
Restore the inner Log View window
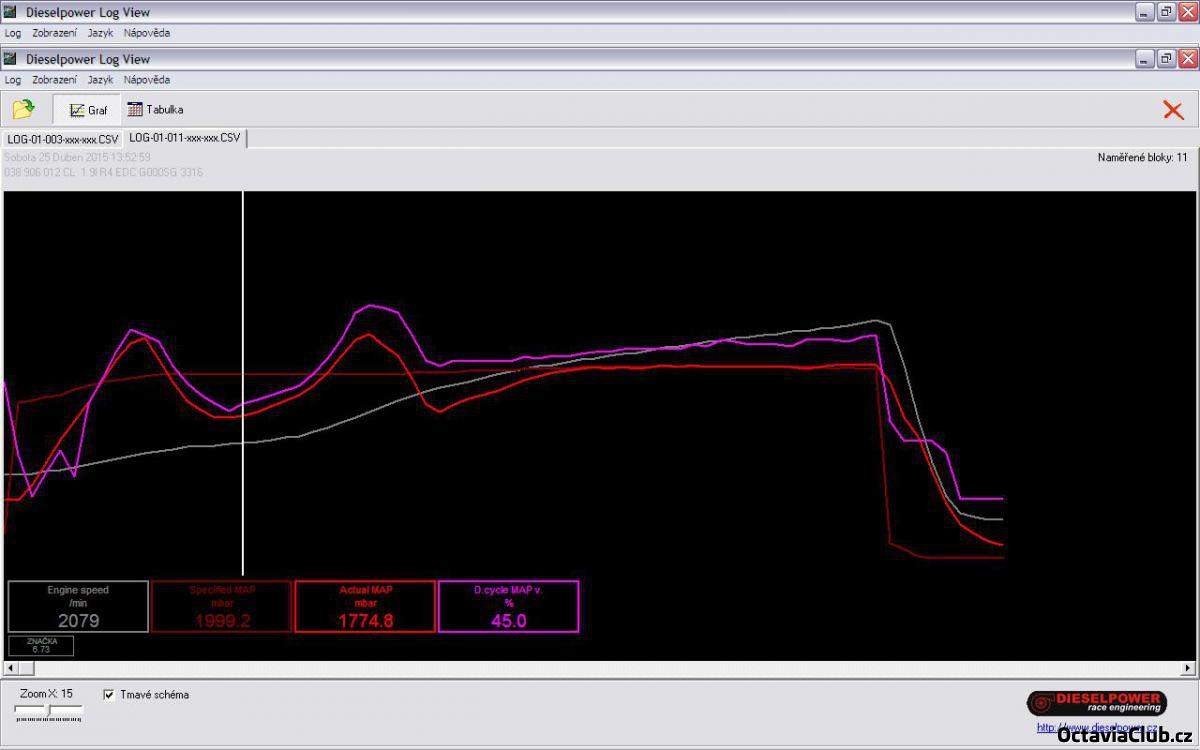(1166, 59)
